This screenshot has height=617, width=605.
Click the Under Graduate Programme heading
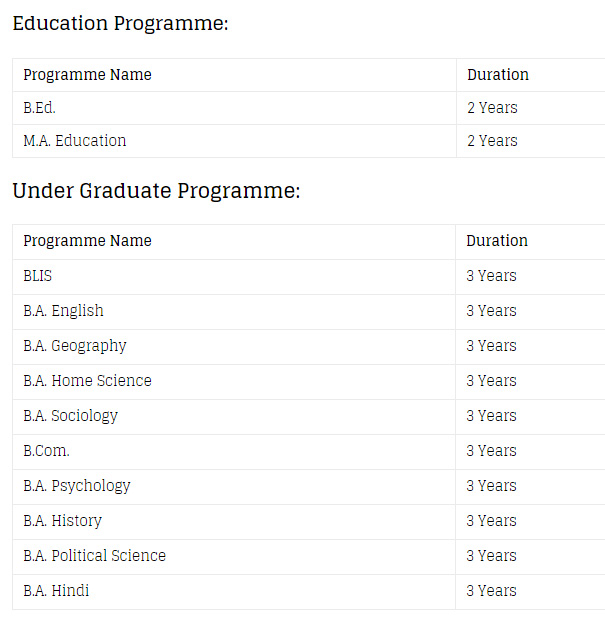(156, 191)
